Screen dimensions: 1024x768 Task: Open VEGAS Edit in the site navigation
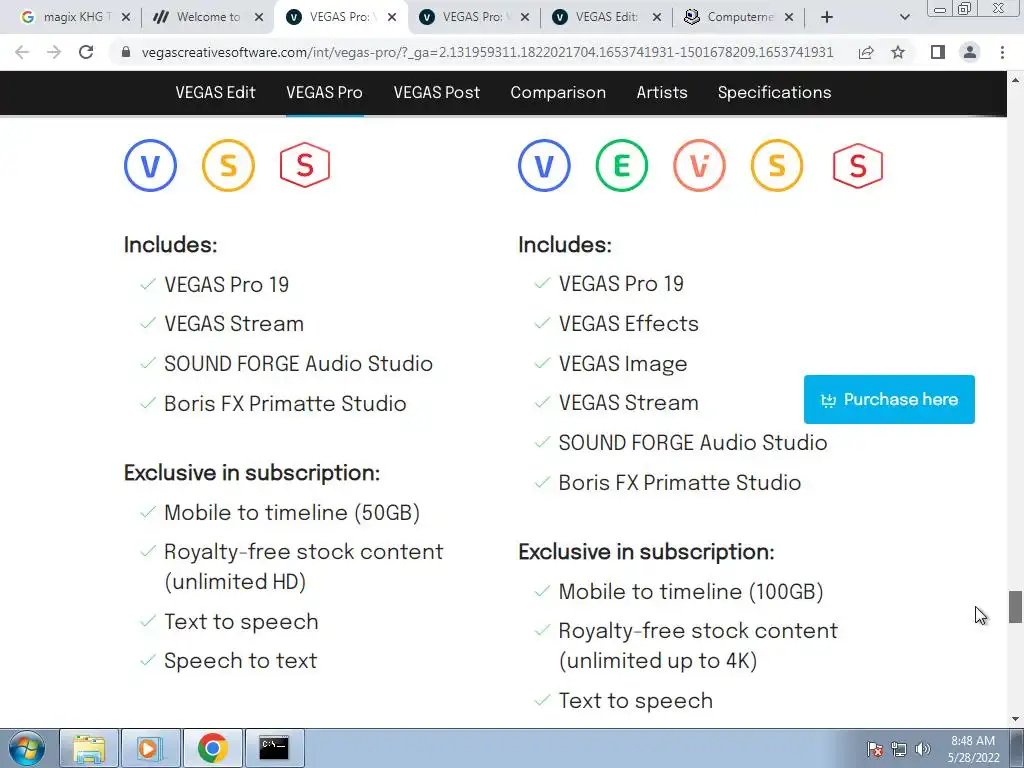click(x=215, y=93)
